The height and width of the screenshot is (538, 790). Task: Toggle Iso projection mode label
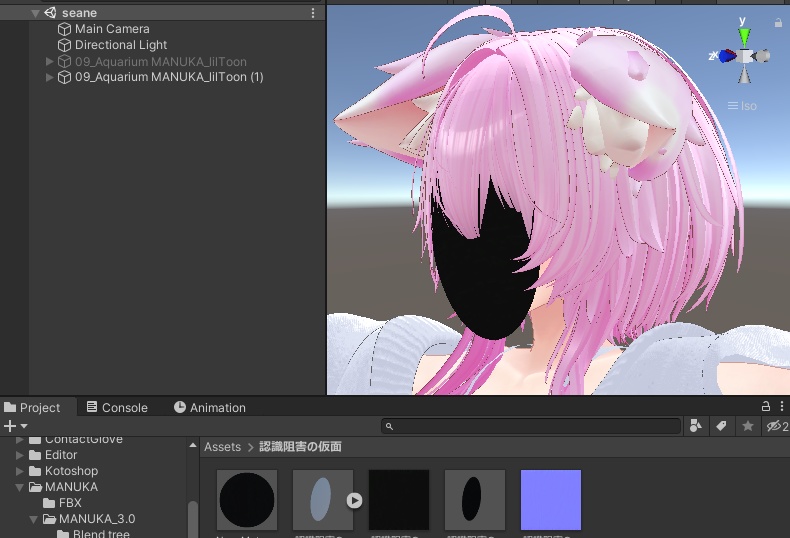pos(742,106)
